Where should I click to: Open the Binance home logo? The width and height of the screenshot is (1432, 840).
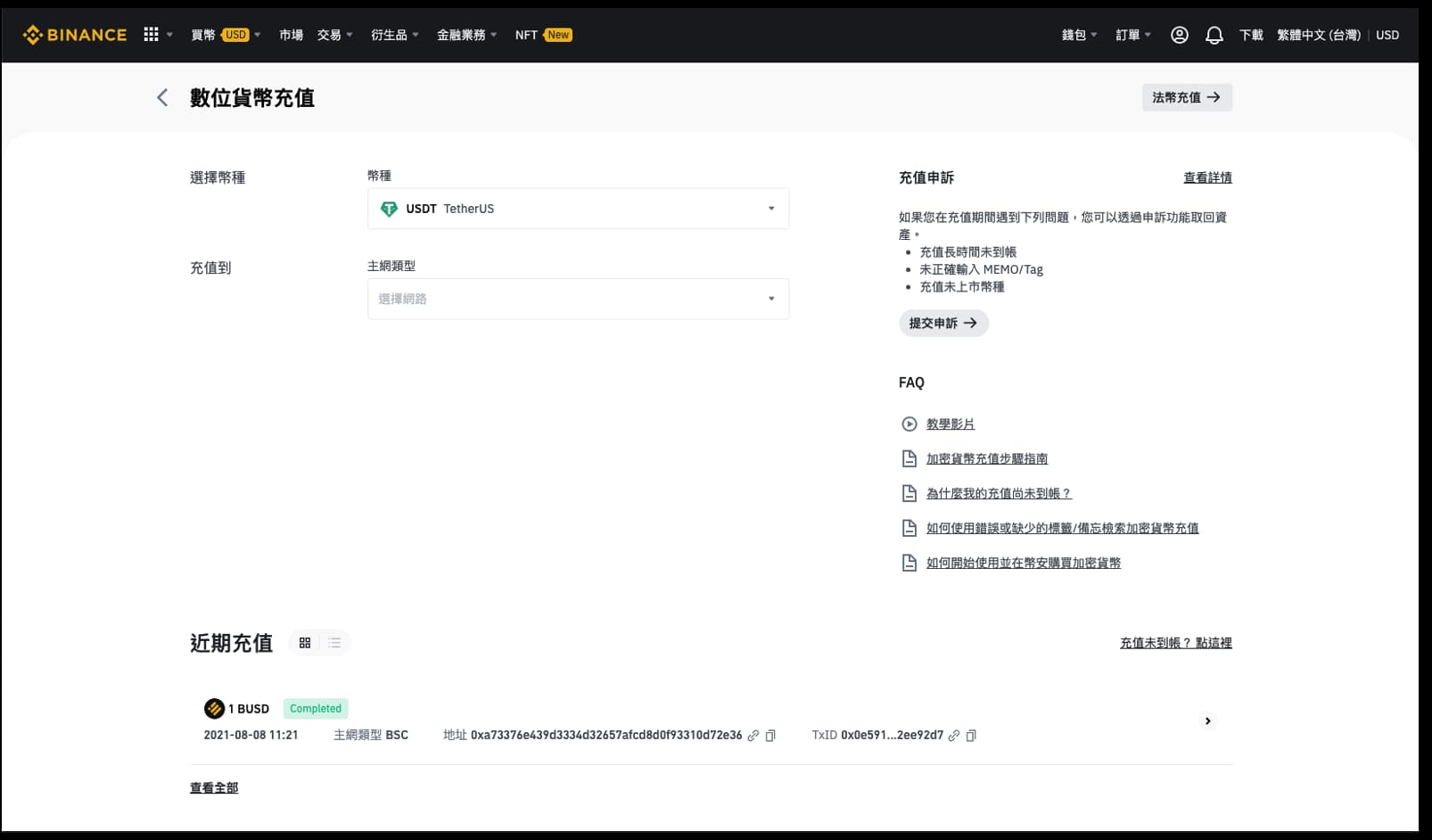coord(74,34)
